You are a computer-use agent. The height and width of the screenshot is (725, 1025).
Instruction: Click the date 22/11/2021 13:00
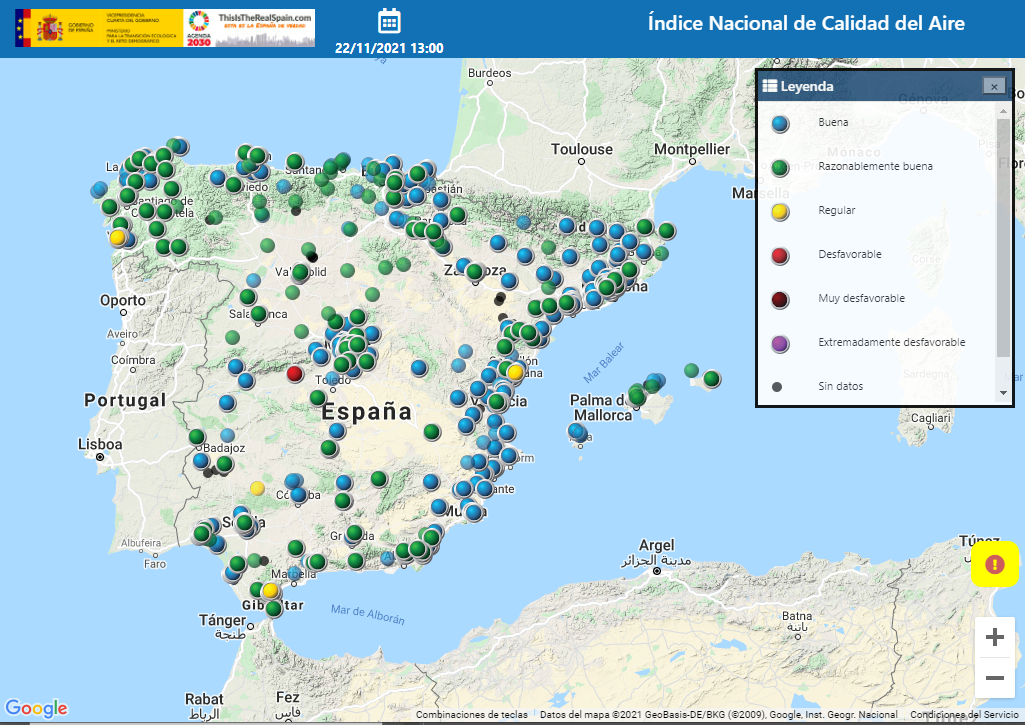[389, 48]
